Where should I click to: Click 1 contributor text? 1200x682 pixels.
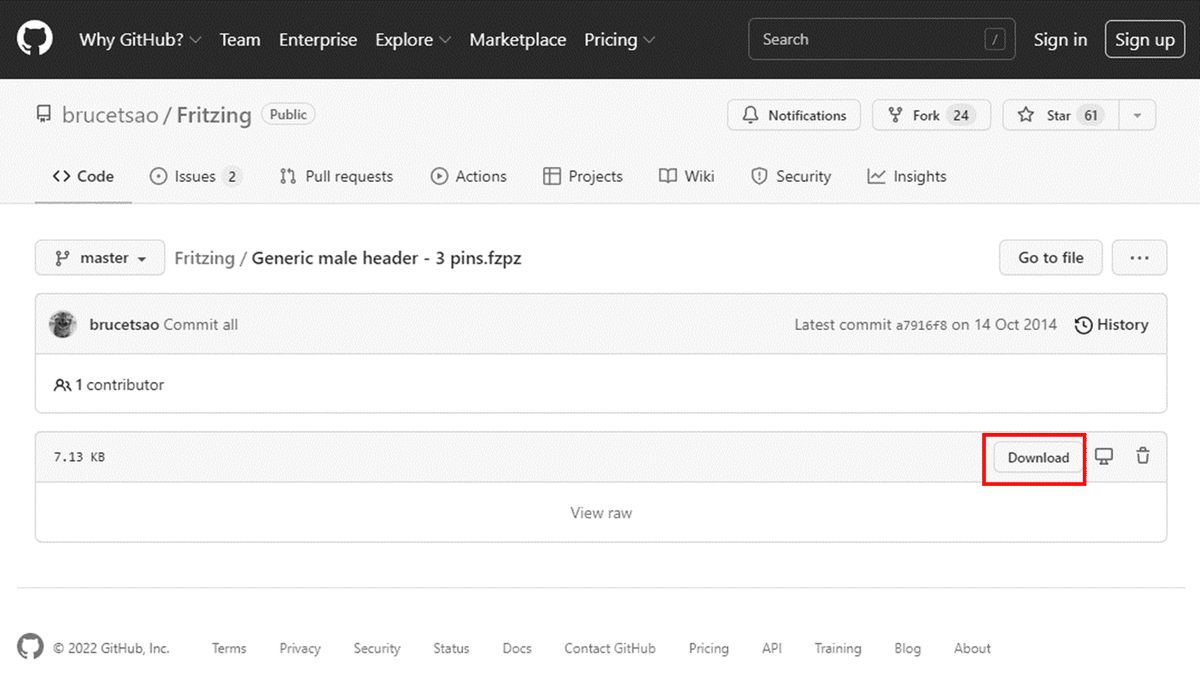click(x=109, y=384)
